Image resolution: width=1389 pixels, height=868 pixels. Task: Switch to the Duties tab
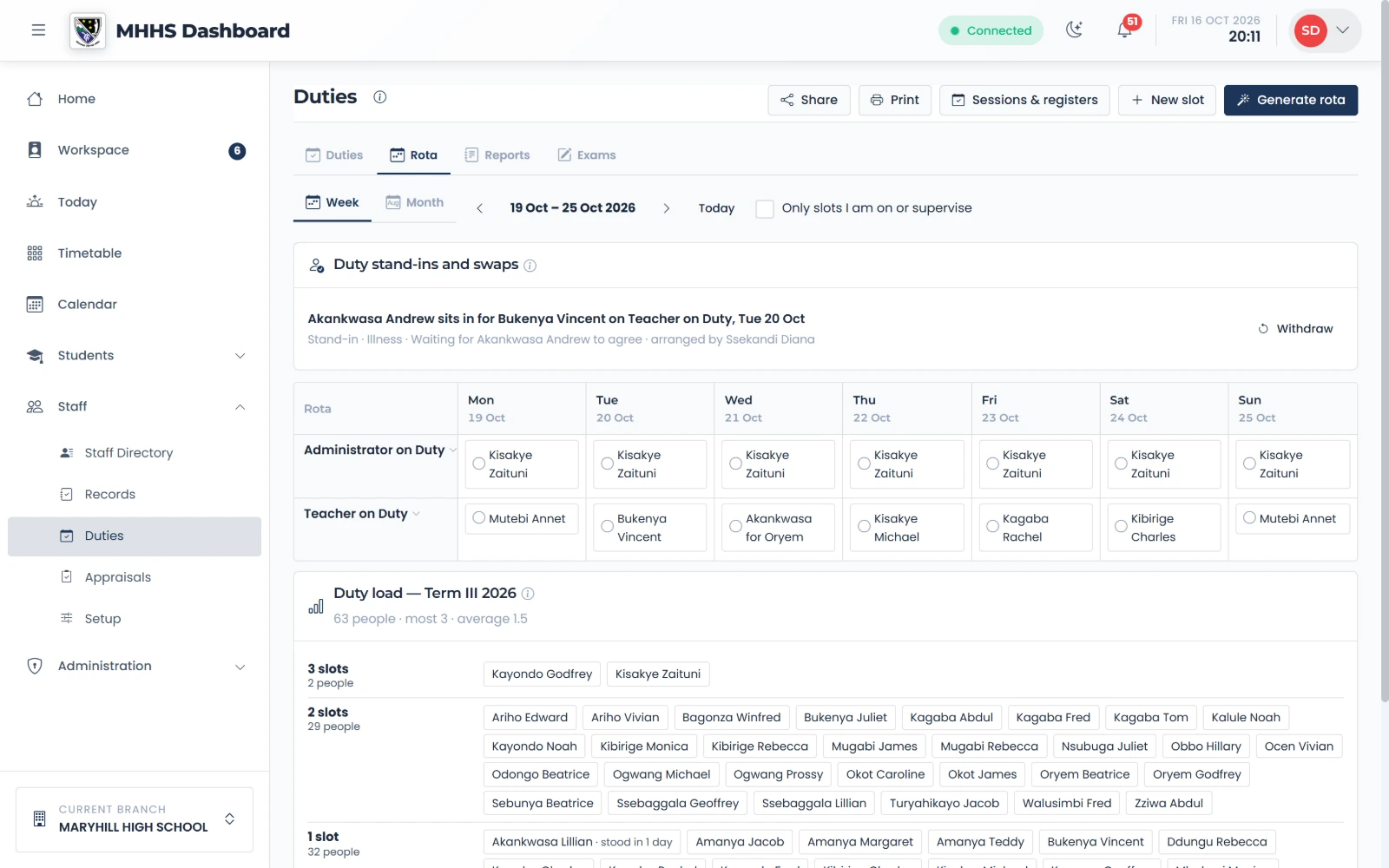click(x=334, y=155)
